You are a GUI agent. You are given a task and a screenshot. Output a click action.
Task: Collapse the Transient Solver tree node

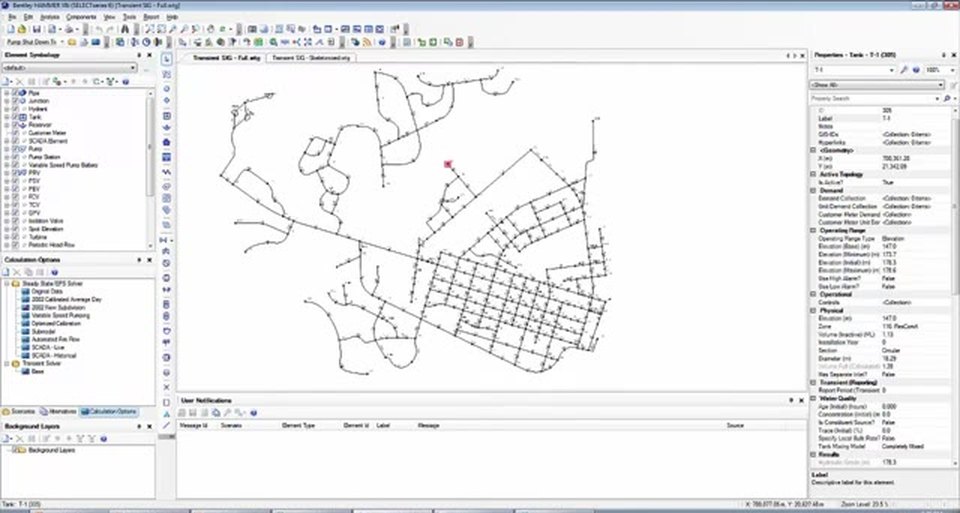7,364
